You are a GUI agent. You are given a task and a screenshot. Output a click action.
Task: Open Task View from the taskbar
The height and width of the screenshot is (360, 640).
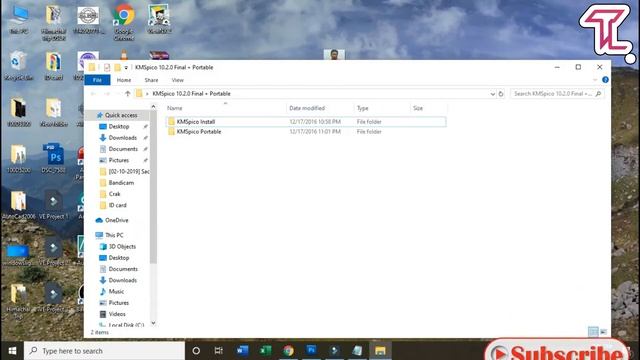point(219,351)
